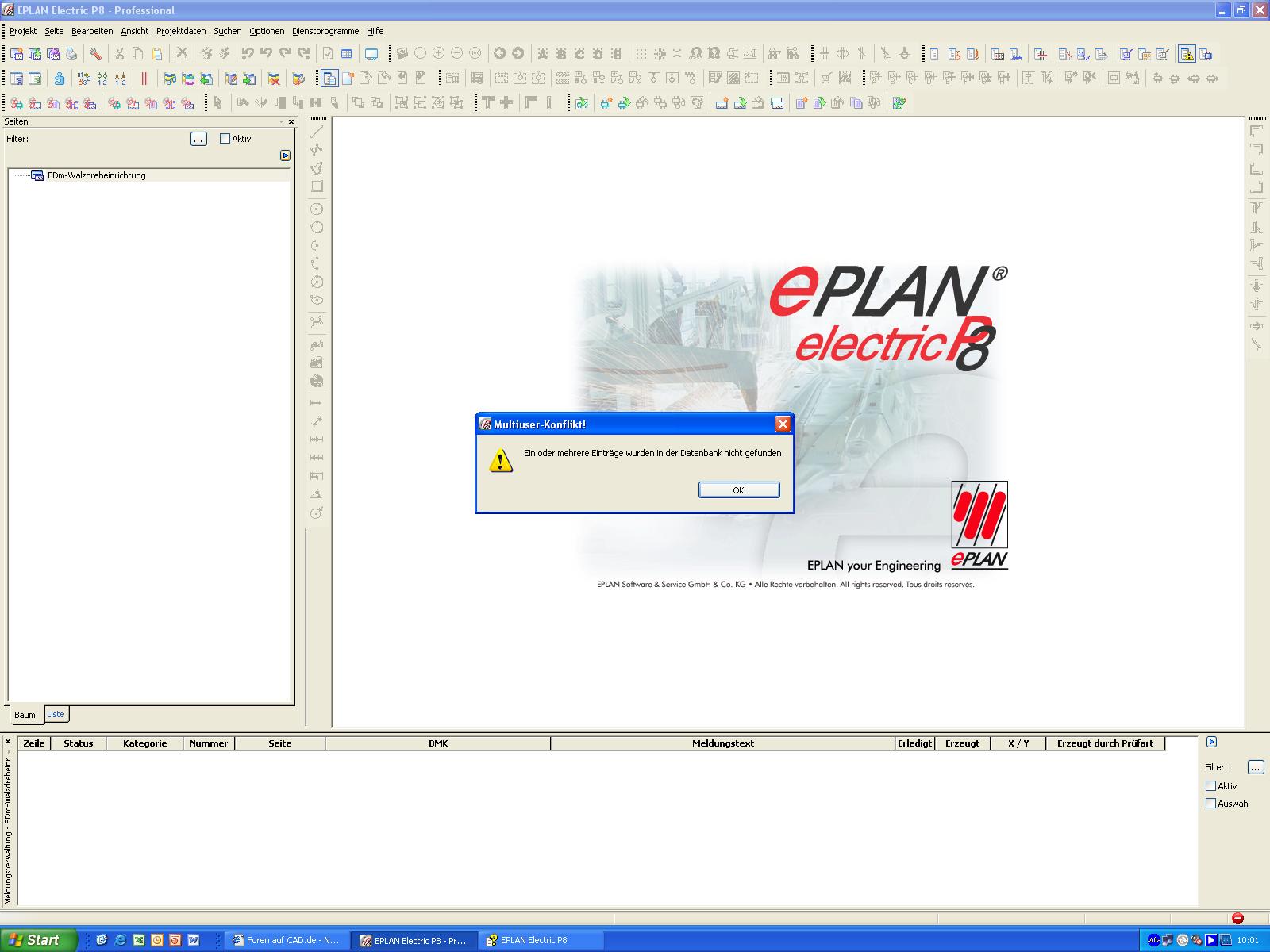This screenshot has width=1270, height=952.
Task: Sort messages by Meldungstext column
Action: click(722, 743)
